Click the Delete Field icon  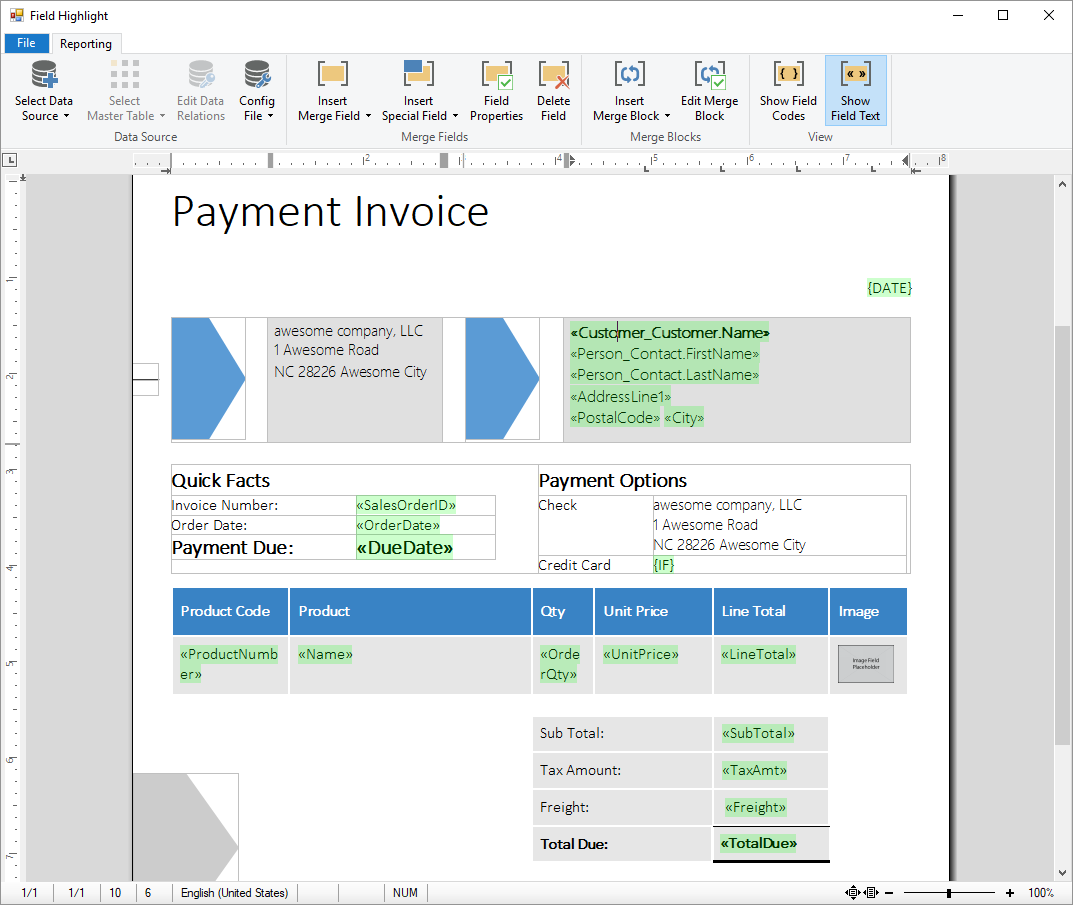[553, 76]
